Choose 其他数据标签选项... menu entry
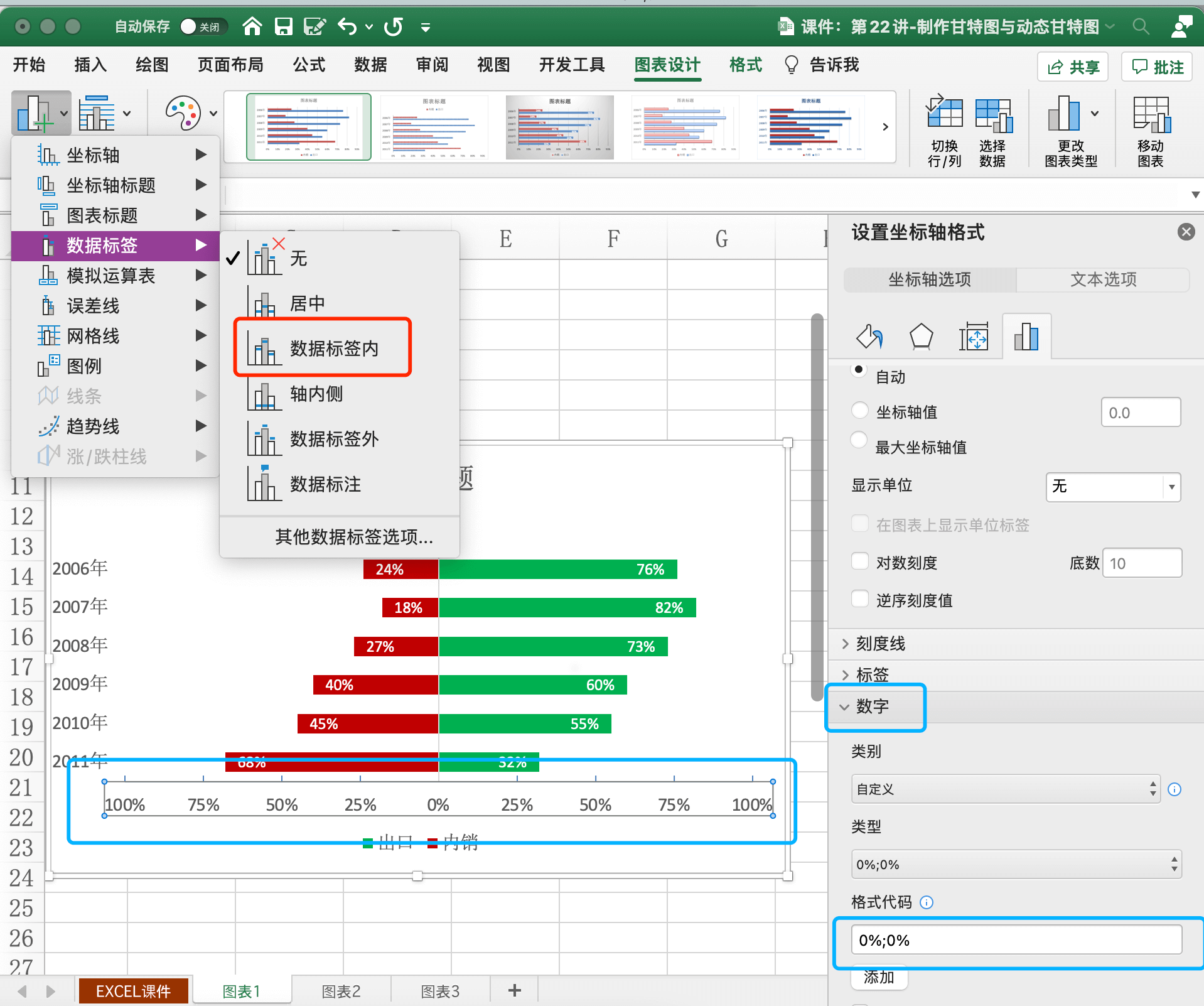 353,537
